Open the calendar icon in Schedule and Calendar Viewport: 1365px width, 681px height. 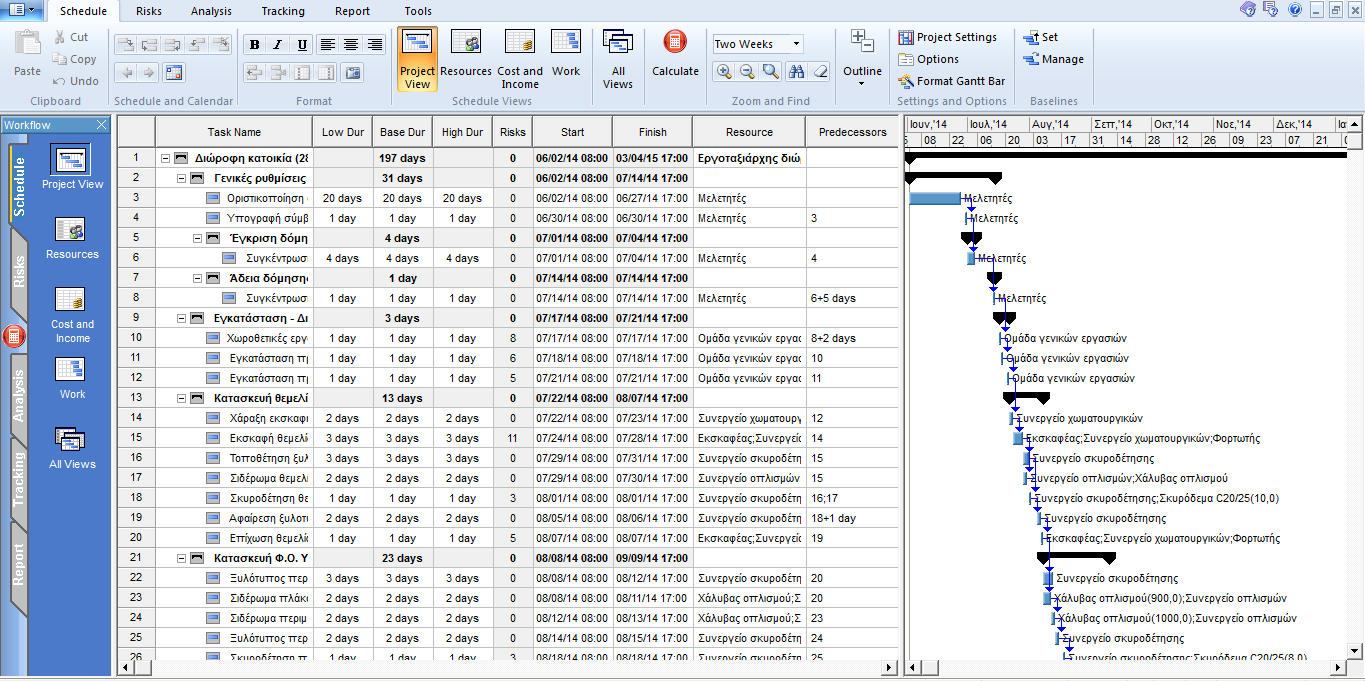tap(174, 73)
